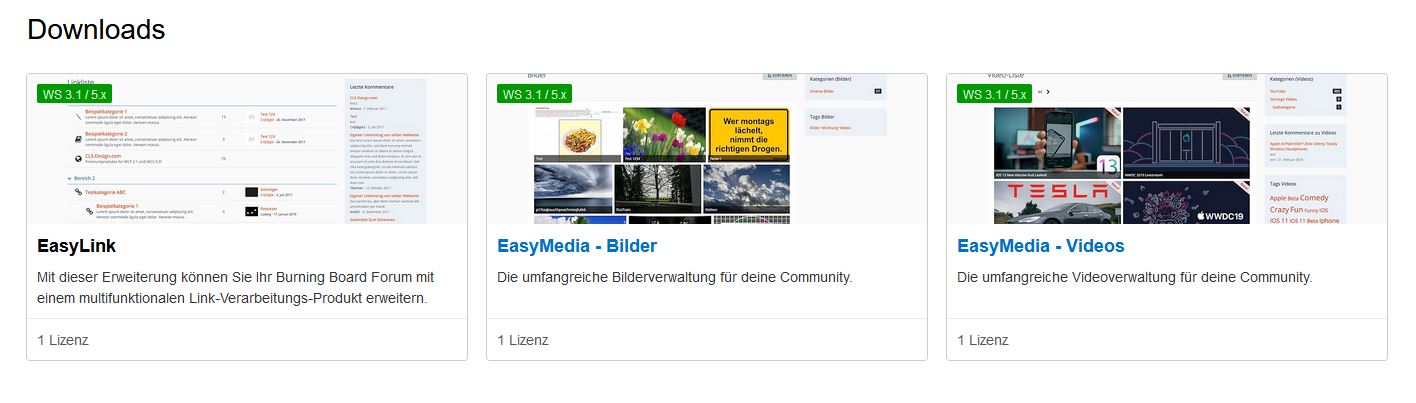Image resolution: width=1416 pixels, height=403 pixels.
Task: Click the EasyLink description text
Action: pos(235,287)
